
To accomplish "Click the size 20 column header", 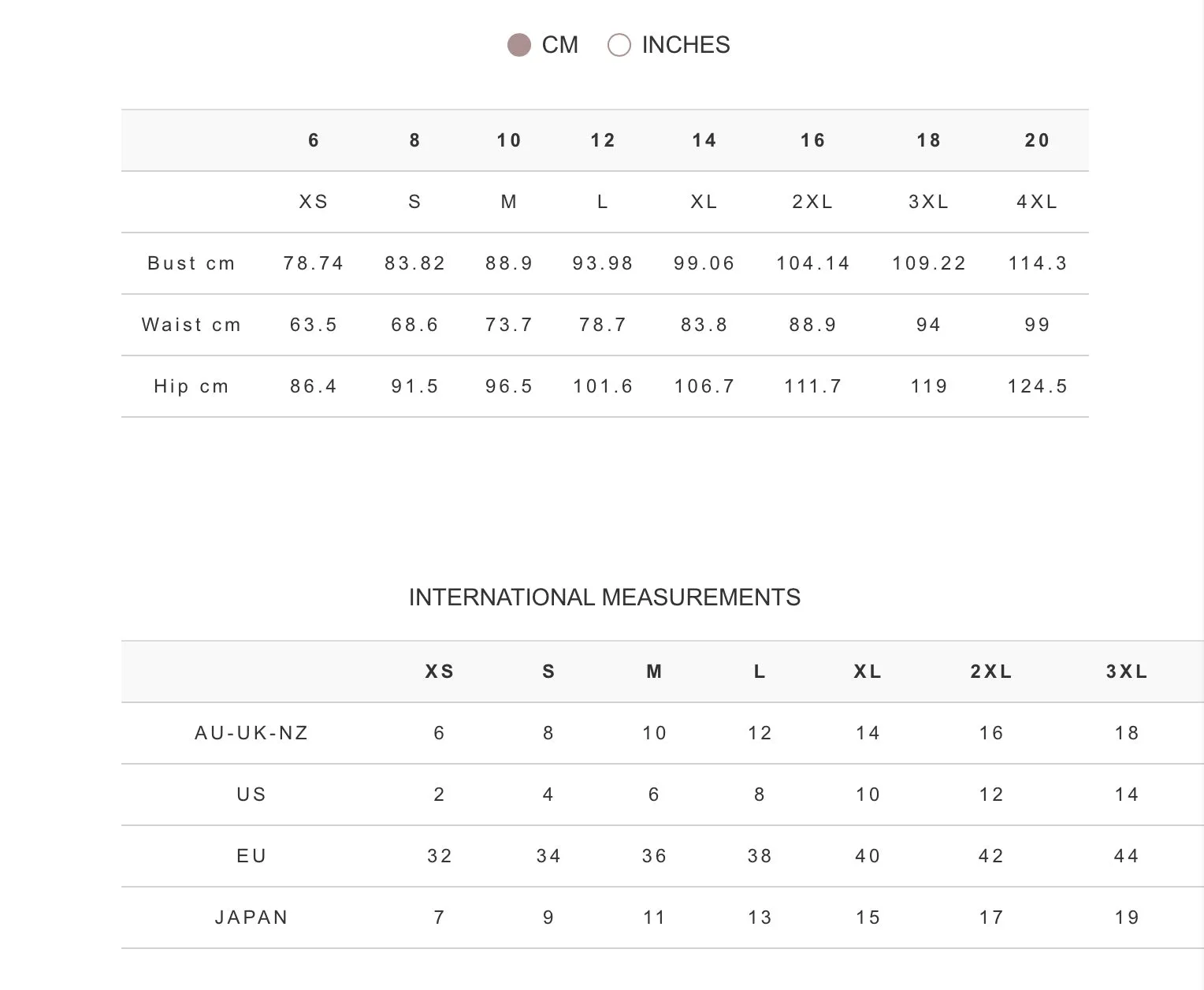I will tap(1037, 140).
